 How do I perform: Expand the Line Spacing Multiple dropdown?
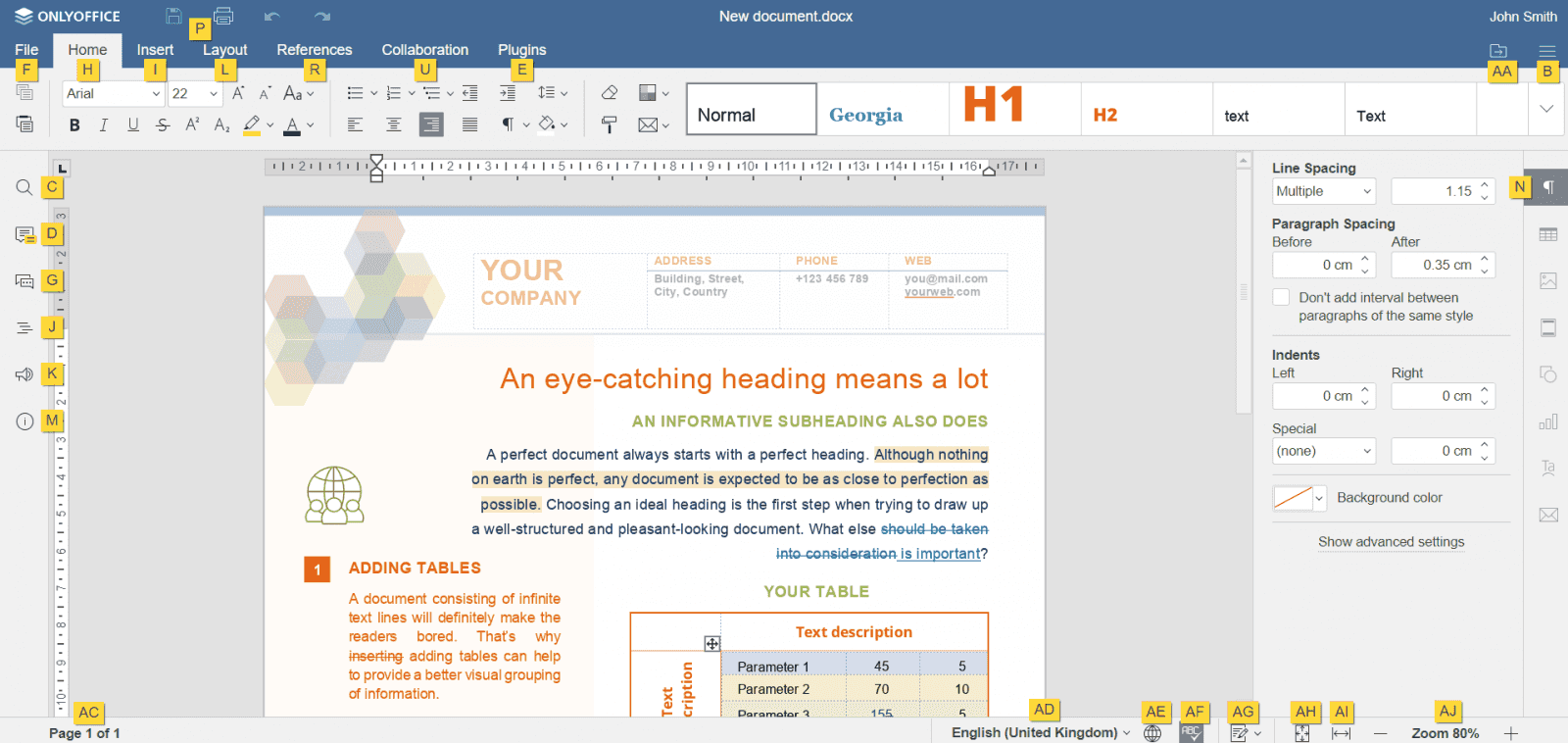[1324, 191]
